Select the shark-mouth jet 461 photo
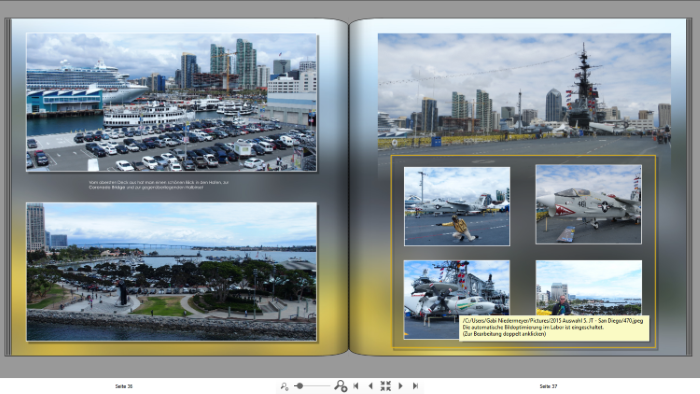Viewport: 700px width, 394px height. coord(588,204)
